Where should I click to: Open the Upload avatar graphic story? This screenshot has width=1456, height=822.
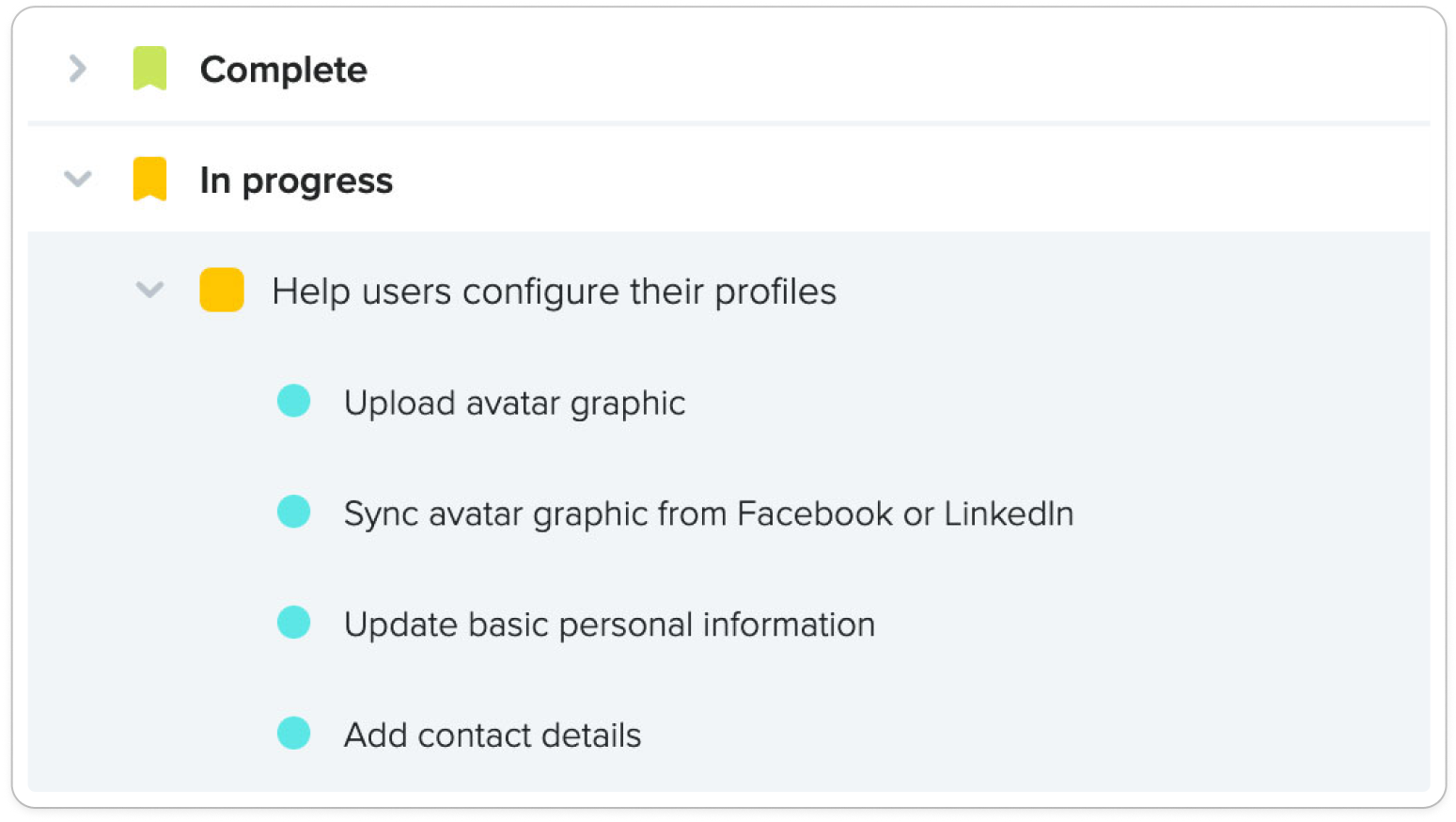(x=514, y=403)
